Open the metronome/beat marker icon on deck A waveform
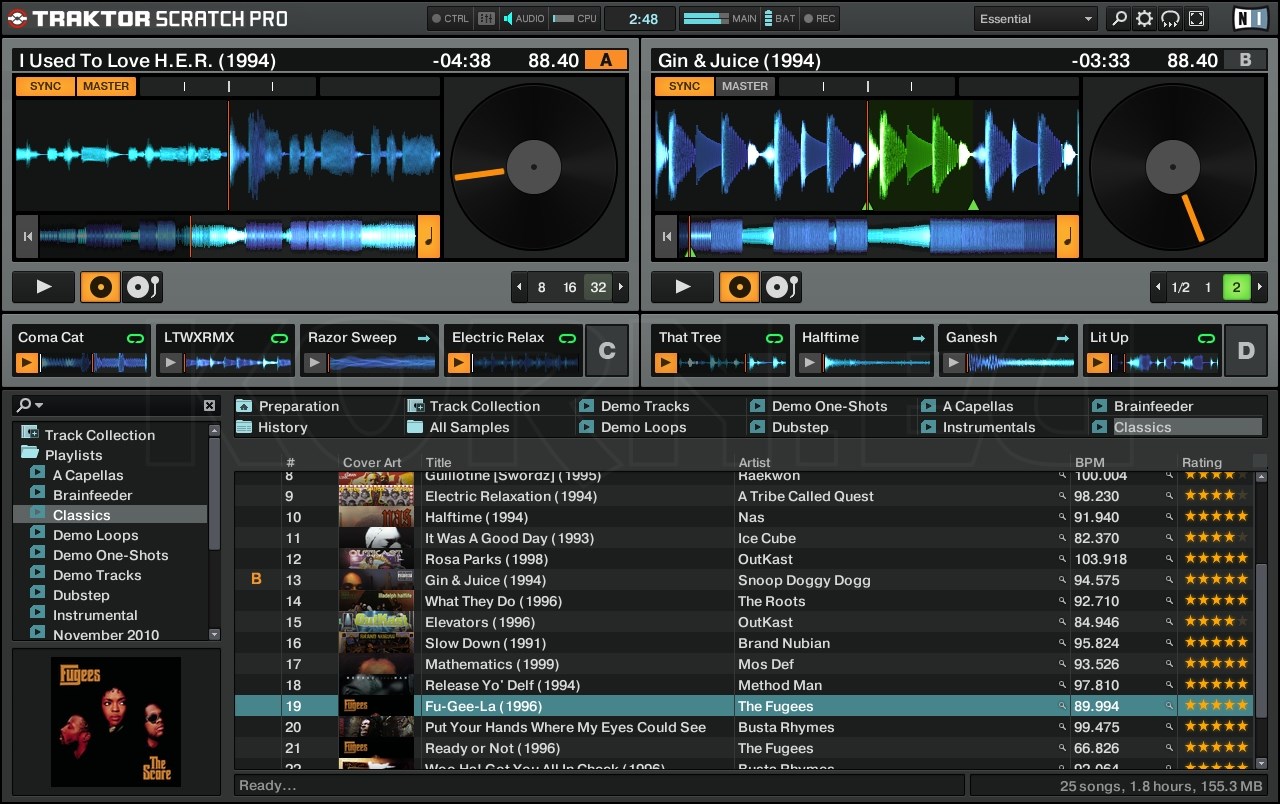 tap(428, 237)
